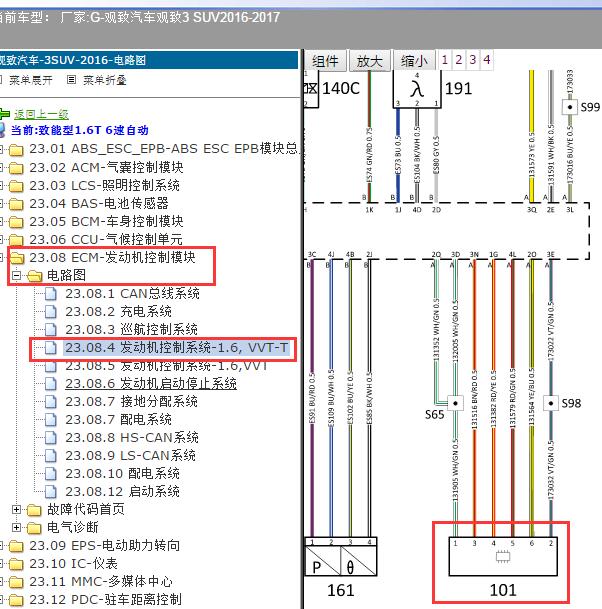Open 23.08.2 充电系统 diagram
Image resolution: width=602 pixels, height=609 pixels.
click(118, 311)
